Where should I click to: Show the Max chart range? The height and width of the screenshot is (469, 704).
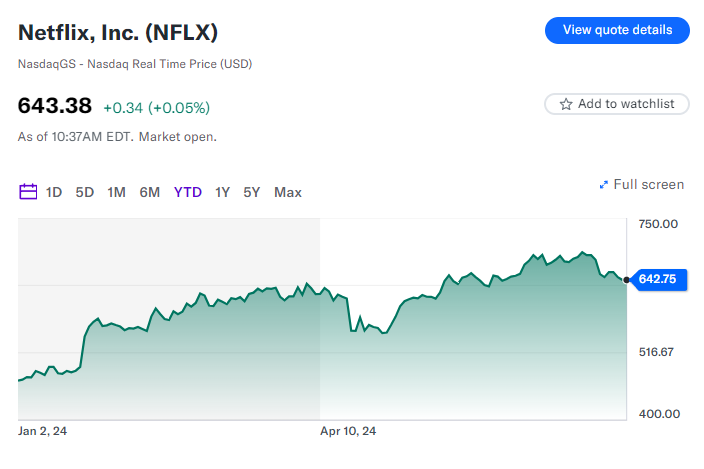tap(288, 192)
